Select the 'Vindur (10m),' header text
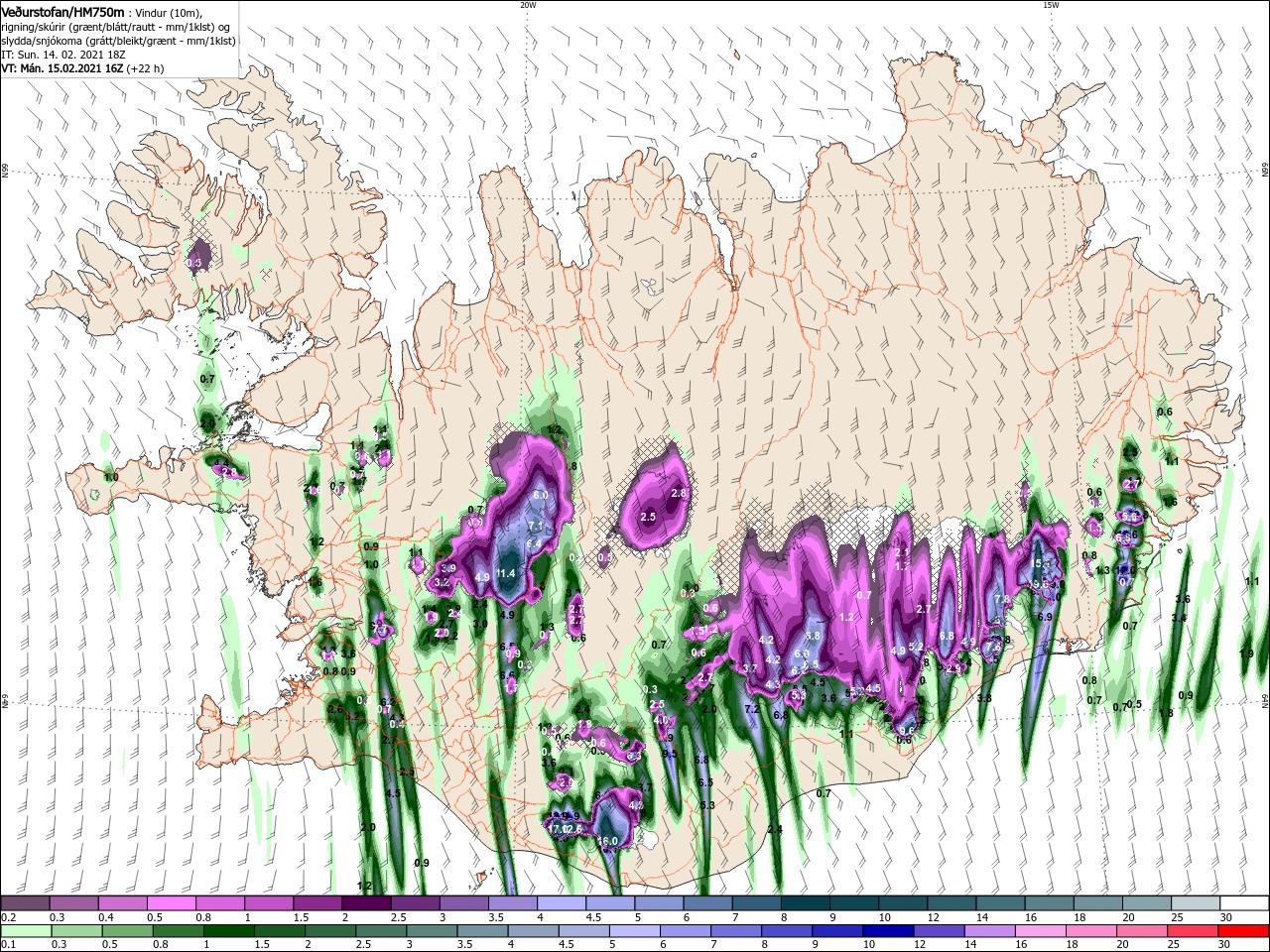1270x952 pixels. [169, 12]
